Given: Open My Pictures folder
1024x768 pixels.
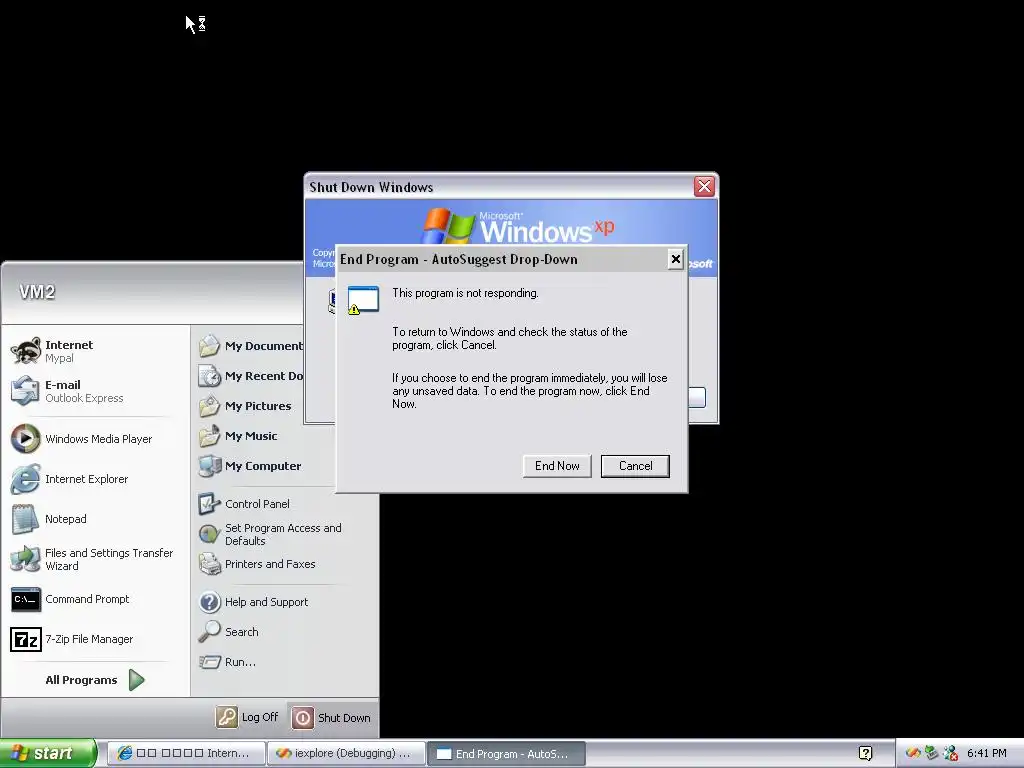Looking at the screenshot, I should (x=250, y=406).
